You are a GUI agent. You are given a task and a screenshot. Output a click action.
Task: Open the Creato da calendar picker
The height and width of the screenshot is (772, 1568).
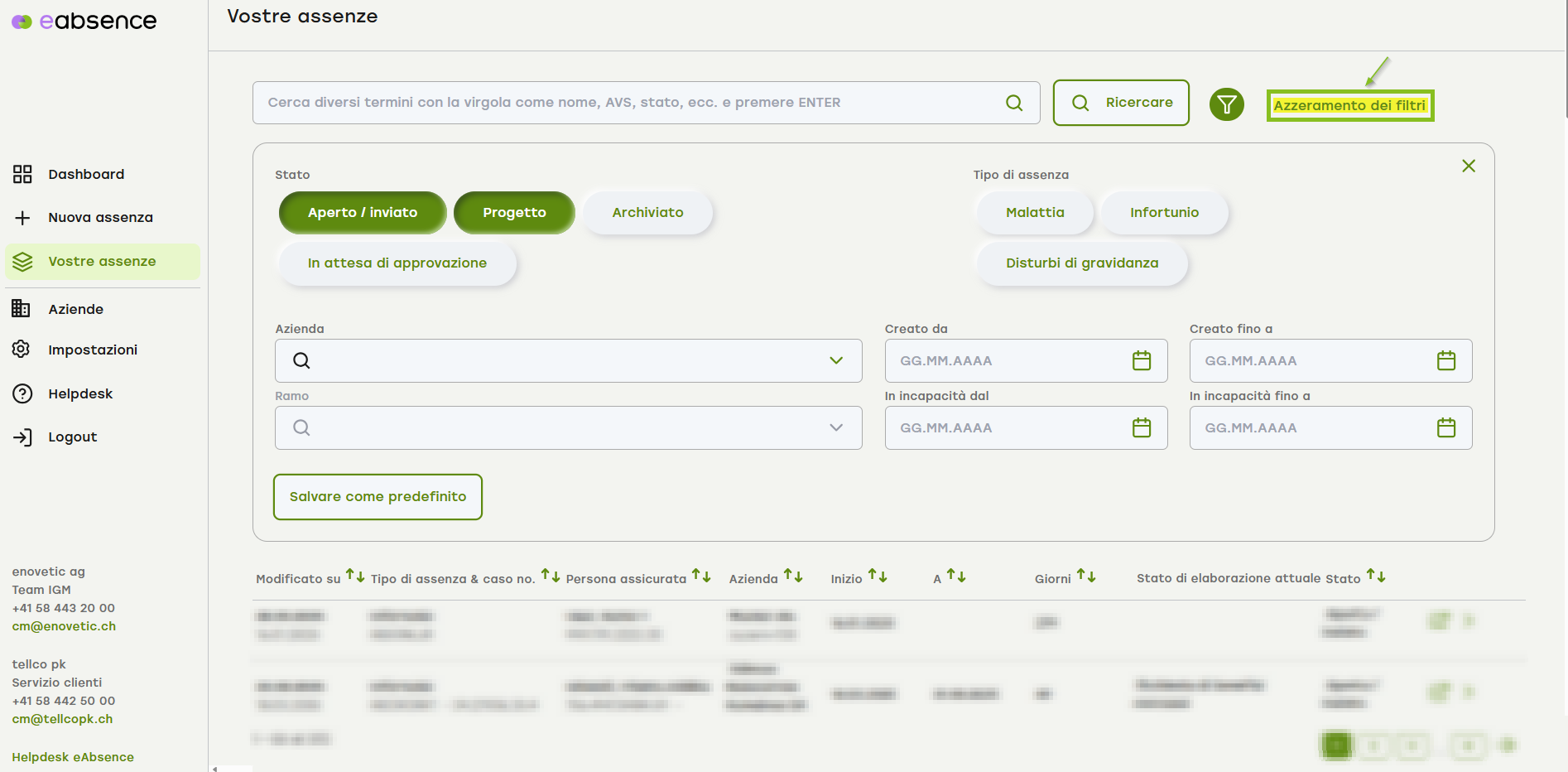pyautogui.click(x=1141, y=360)
